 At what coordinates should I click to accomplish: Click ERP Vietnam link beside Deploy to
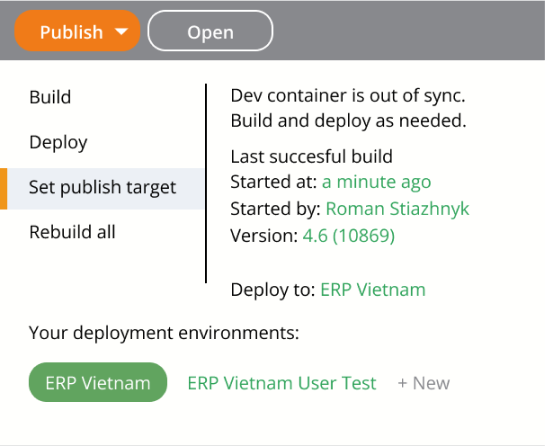tap(373, 290)
